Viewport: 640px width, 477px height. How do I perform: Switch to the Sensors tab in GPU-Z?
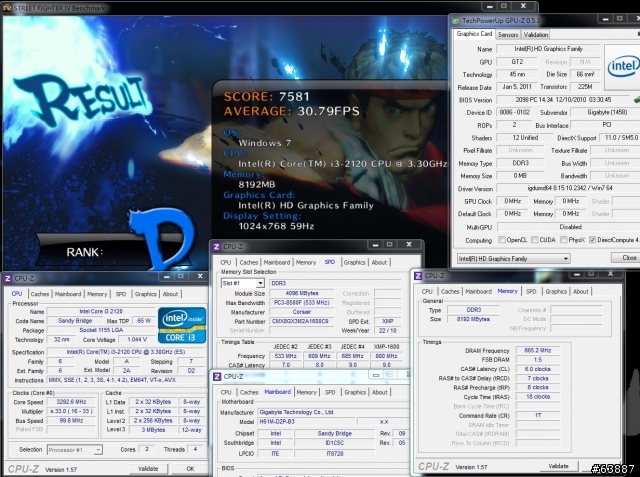508,35
